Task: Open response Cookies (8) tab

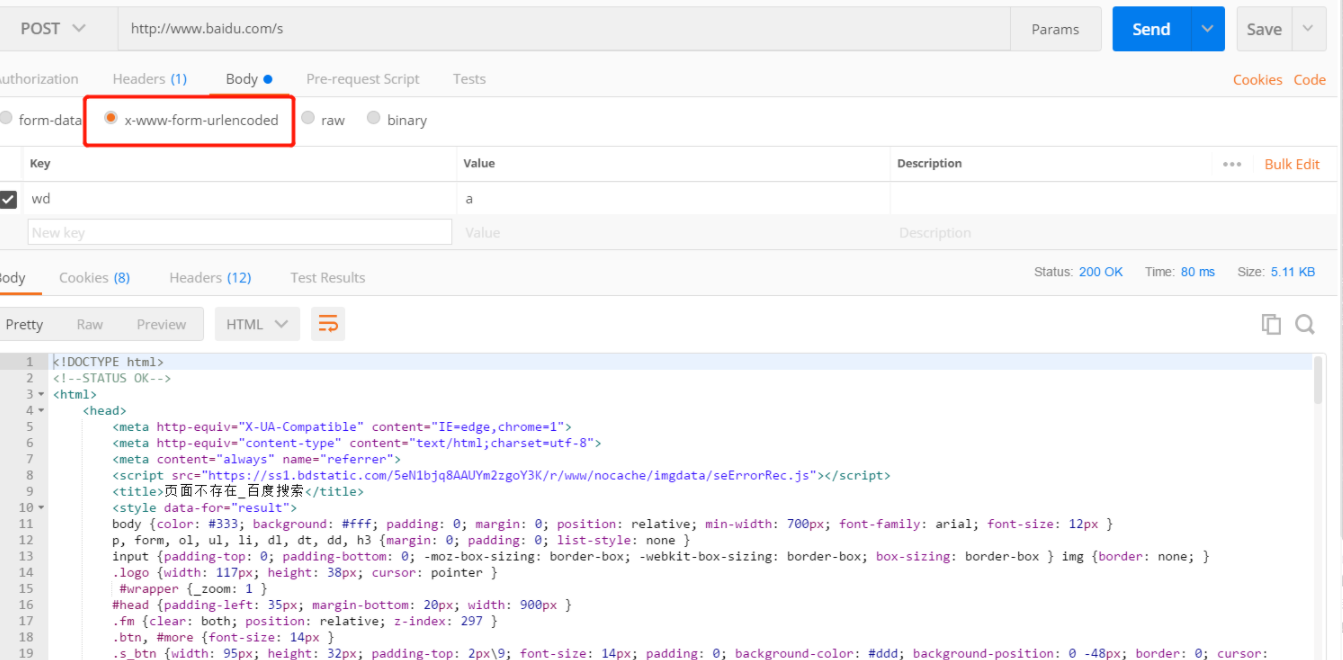Action: point(94,278)
